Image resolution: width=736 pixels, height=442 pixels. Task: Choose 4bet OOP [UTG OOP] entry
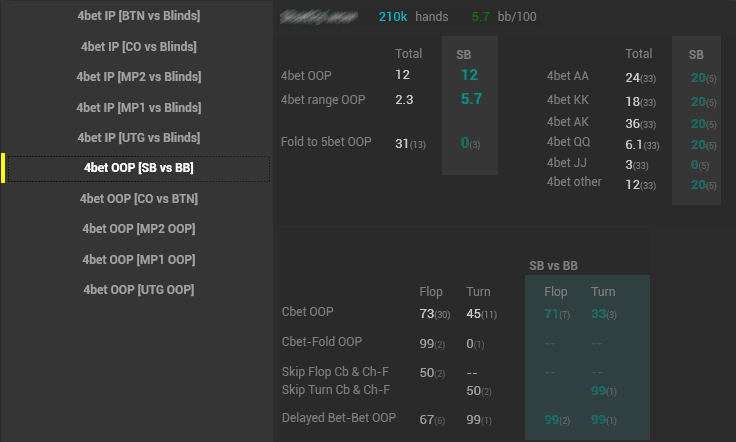138,290
